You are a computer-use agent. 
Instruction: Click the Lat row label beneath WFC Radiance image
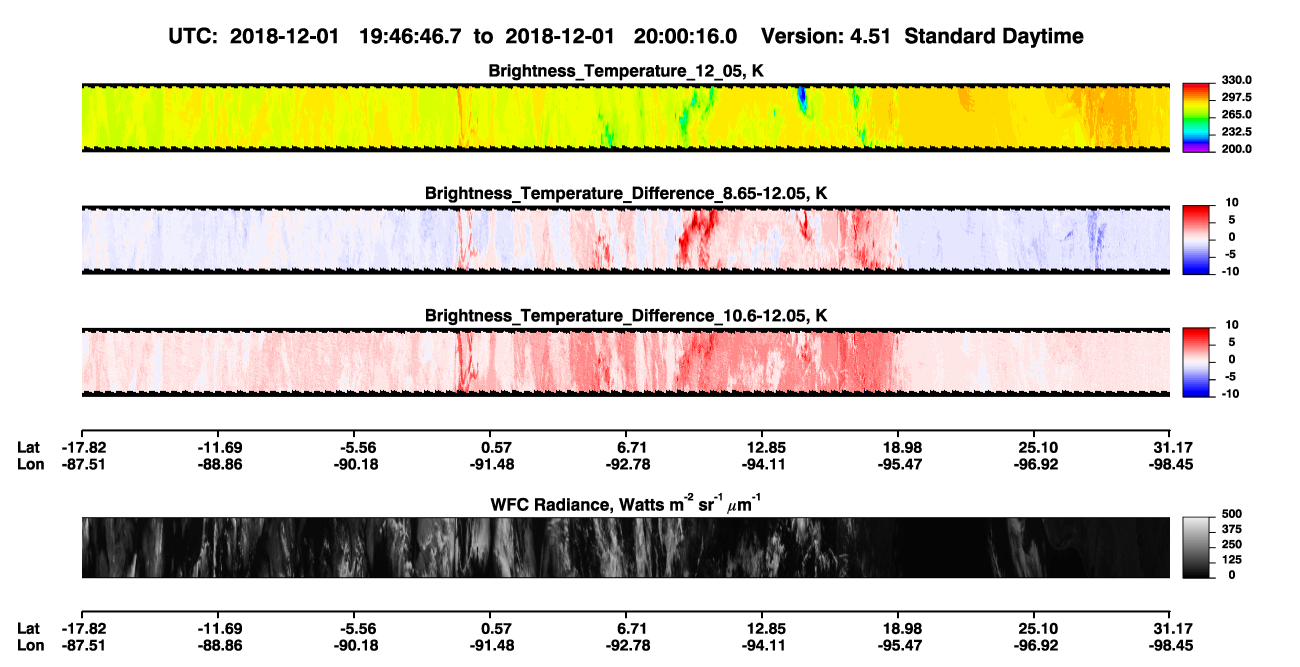pyautogui.click(x=30, y=628)
